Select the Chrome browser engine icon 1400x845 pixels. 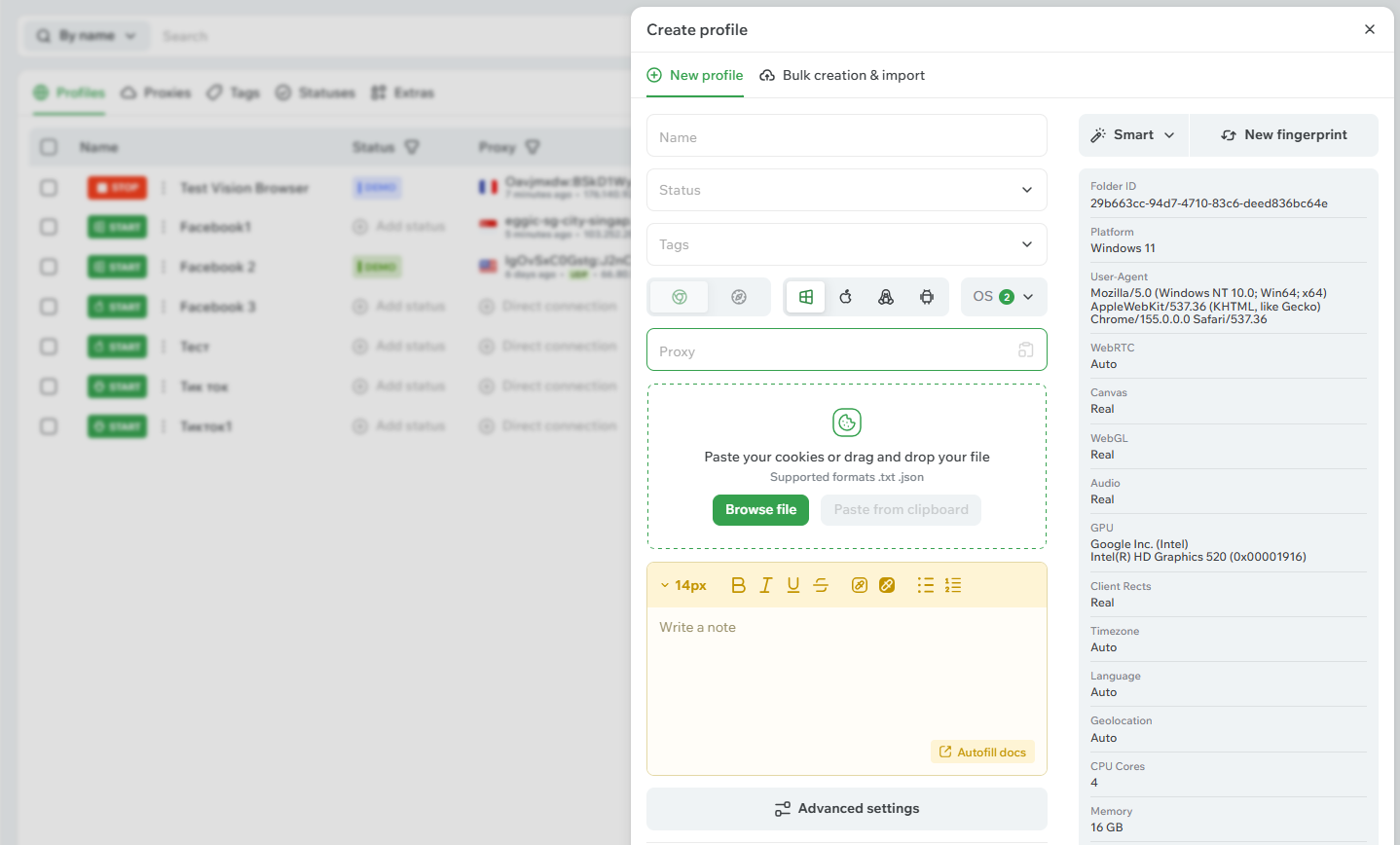(x=680, y=297)
